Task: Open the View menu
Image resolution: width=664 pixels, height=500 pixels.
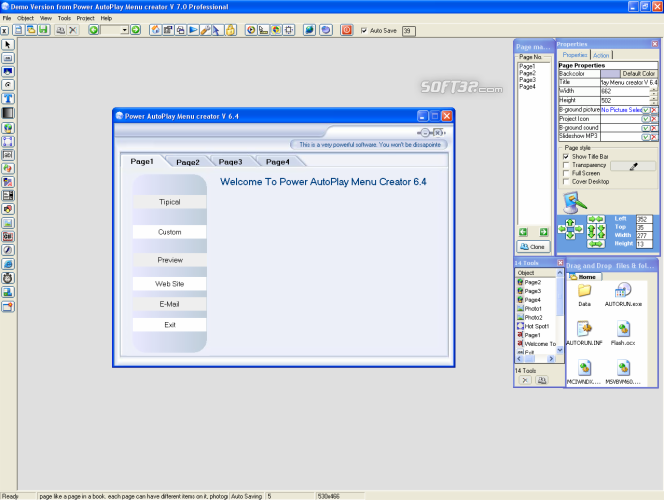Action: [x=46, y=18]
